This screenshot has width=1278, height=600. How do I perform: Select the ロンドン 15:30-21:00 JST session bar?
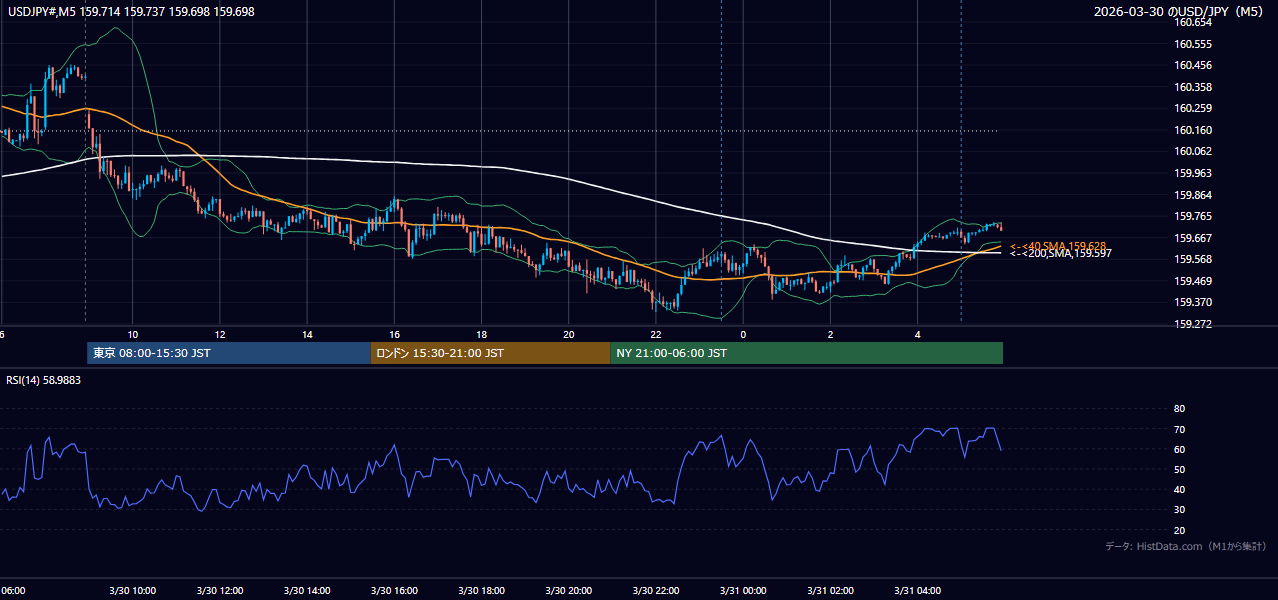click(x=490, y=353)
